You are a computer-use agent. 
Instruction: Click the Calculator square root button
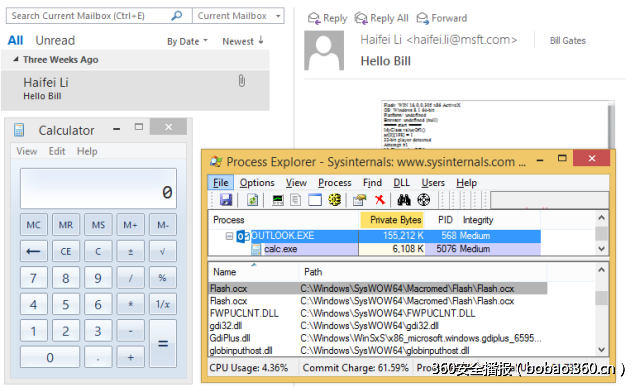pyautogui.click(x=163, y=251)
